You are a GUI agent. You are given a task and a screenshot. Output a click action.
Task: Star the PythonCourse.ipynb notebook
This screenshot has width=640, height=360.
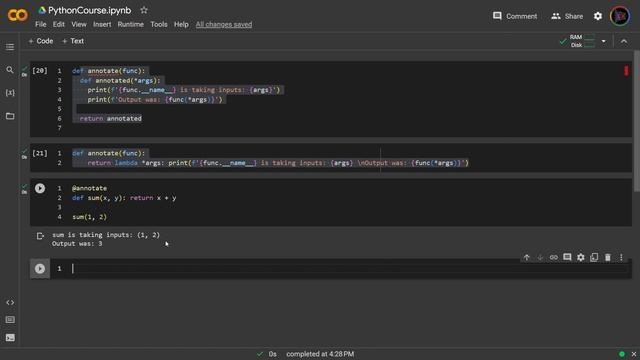pos(144,10)
